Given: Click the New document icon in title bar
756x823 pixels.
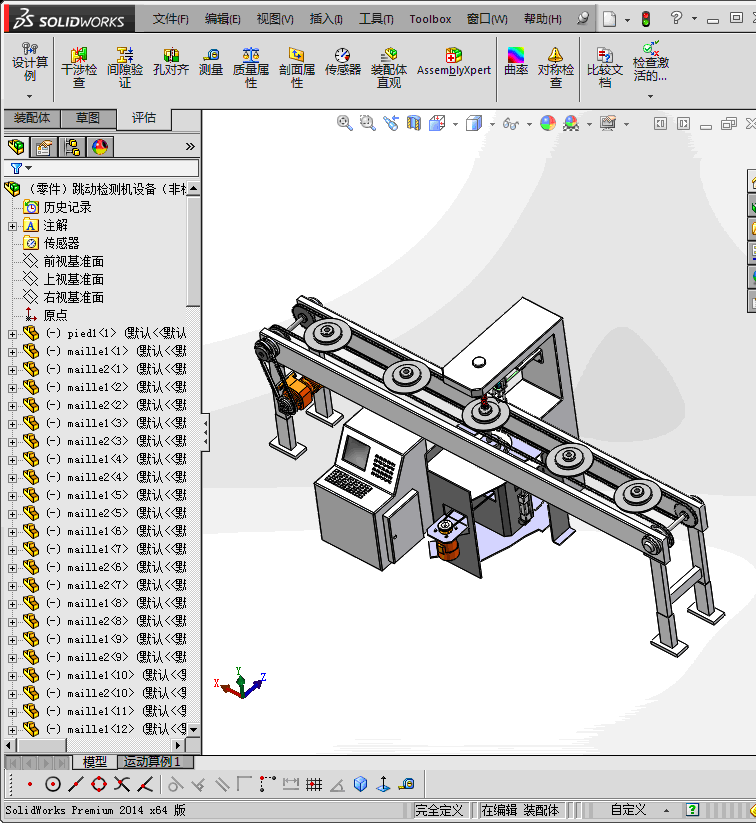Looking at the screenshot, I should click(610, 19).
